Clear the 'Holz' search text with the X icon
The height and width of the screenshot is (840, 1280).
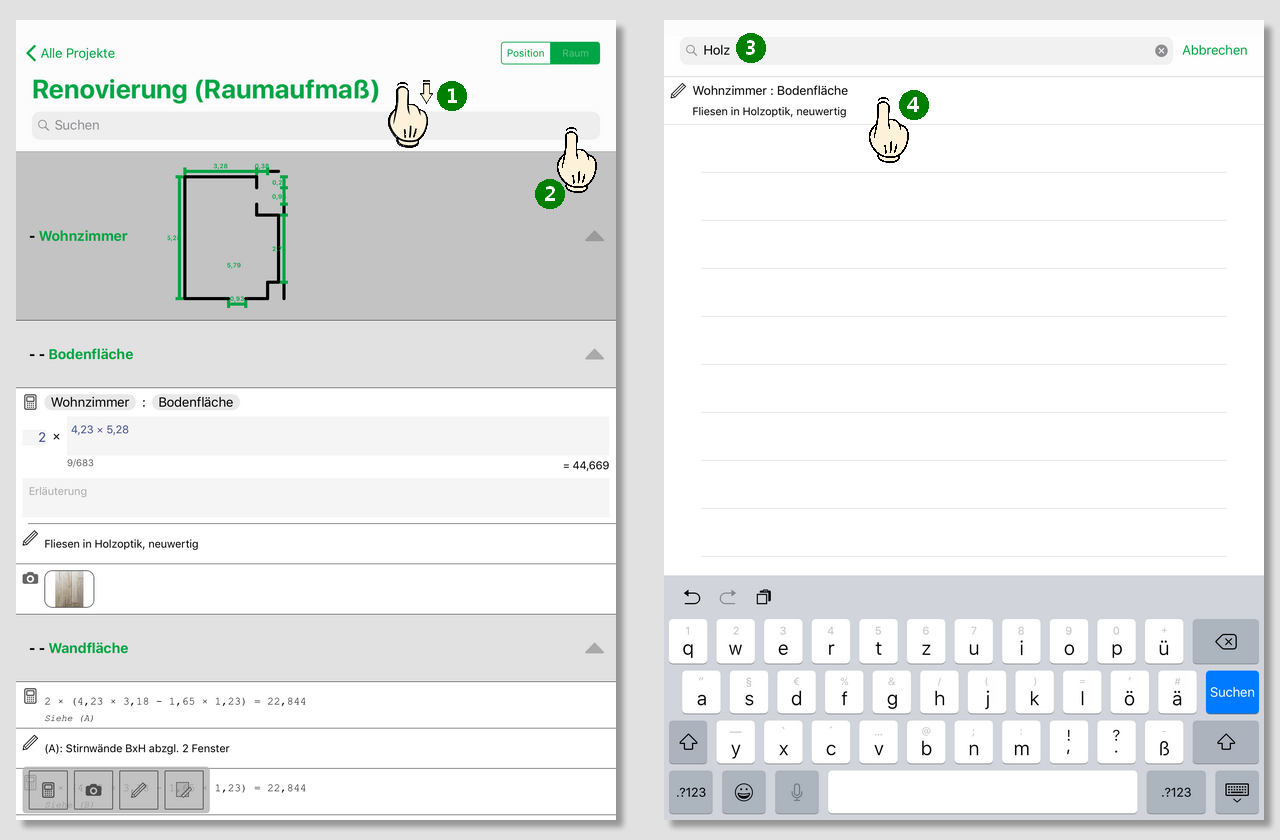click(x=1161, y=51)
